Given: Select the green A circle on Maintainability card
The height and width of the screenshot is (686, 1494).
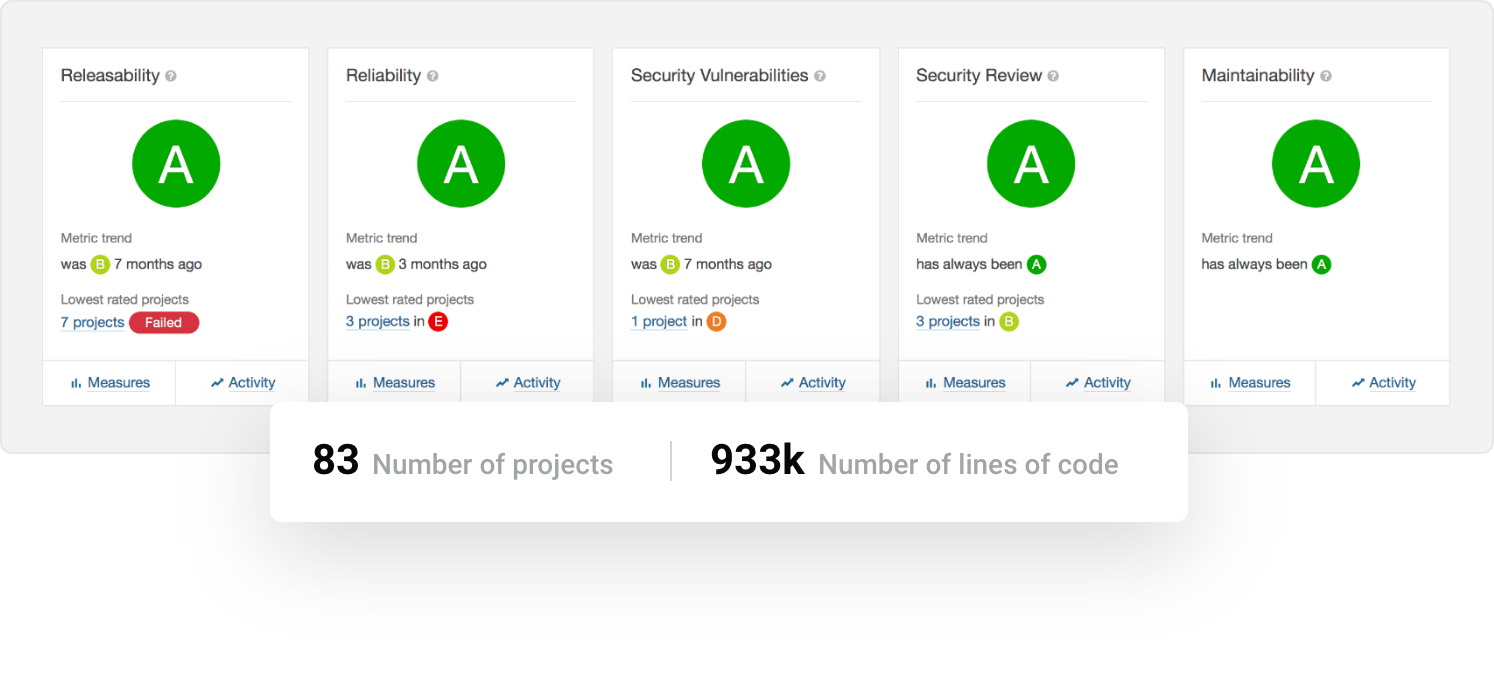Looking at the screenshot, I should click(x=1316, y=163).
